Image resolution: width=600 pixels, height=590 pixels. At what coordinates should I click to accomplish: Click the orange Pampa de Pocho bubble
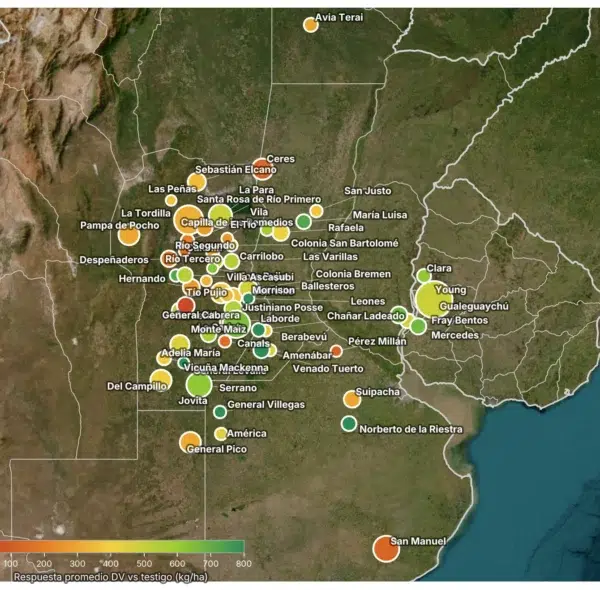point(129,234)
